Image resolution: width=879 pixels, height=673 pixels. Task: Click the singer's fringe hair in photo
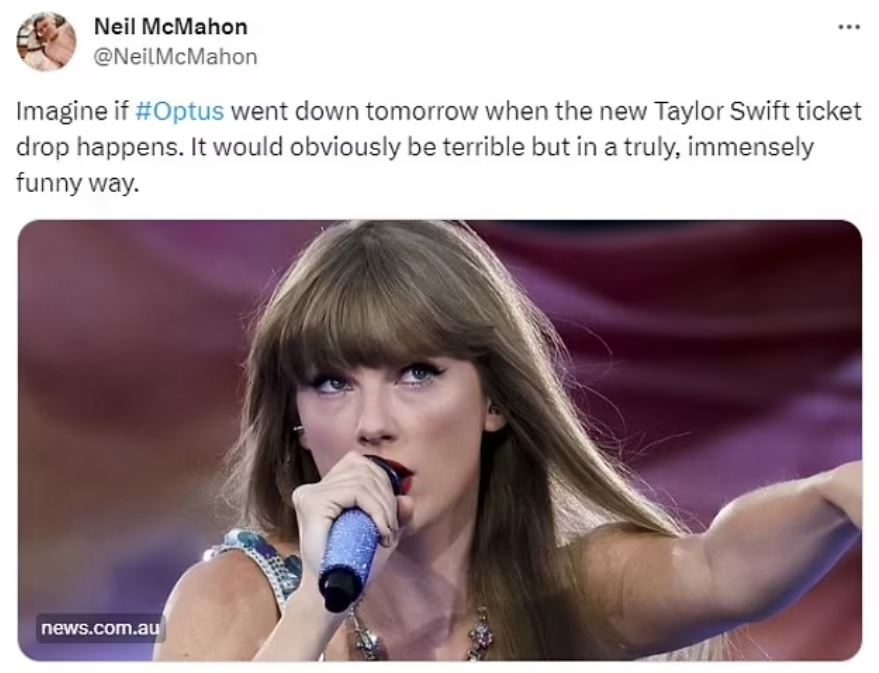tap(370, 320)
